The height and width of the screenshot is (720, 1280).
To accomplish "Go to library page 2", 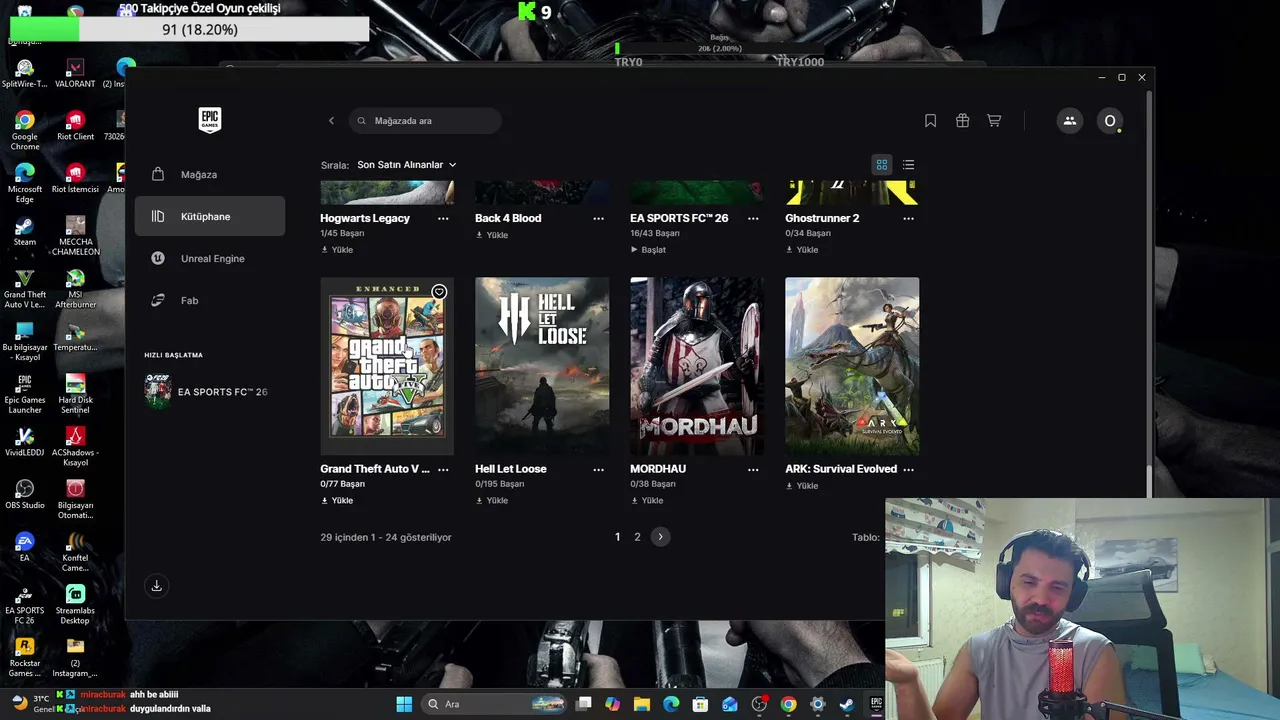I will 637,537.
